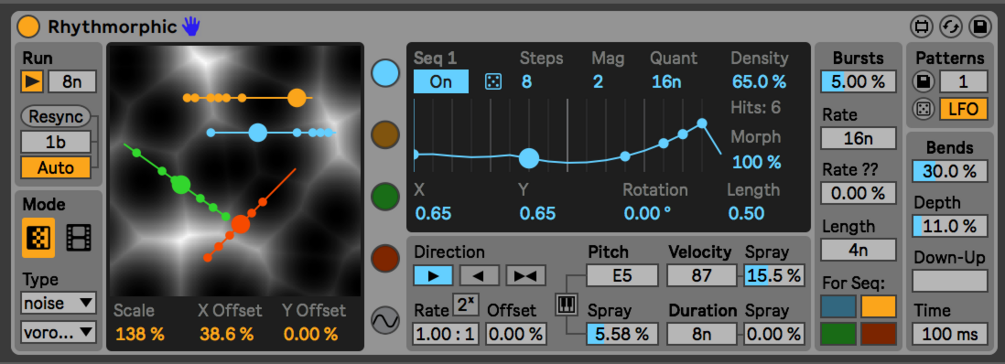Click the piano keyboard icon beside Pitch
The width and height of the screenshot is (1005, 364).
pos(565,305)
